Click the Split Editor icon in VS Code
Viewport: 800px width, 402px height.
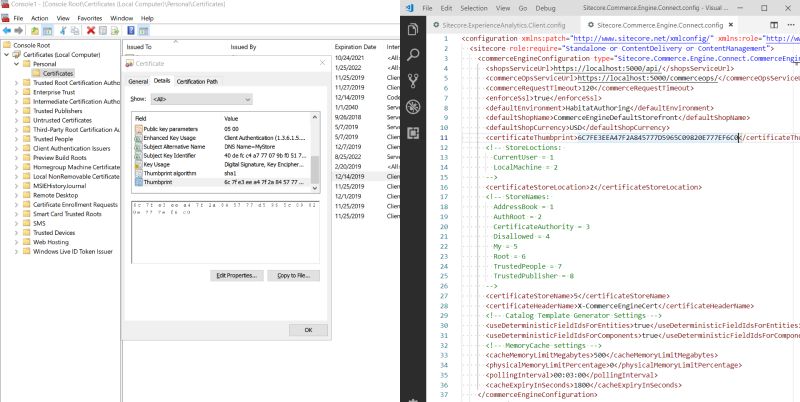(774, 25)
